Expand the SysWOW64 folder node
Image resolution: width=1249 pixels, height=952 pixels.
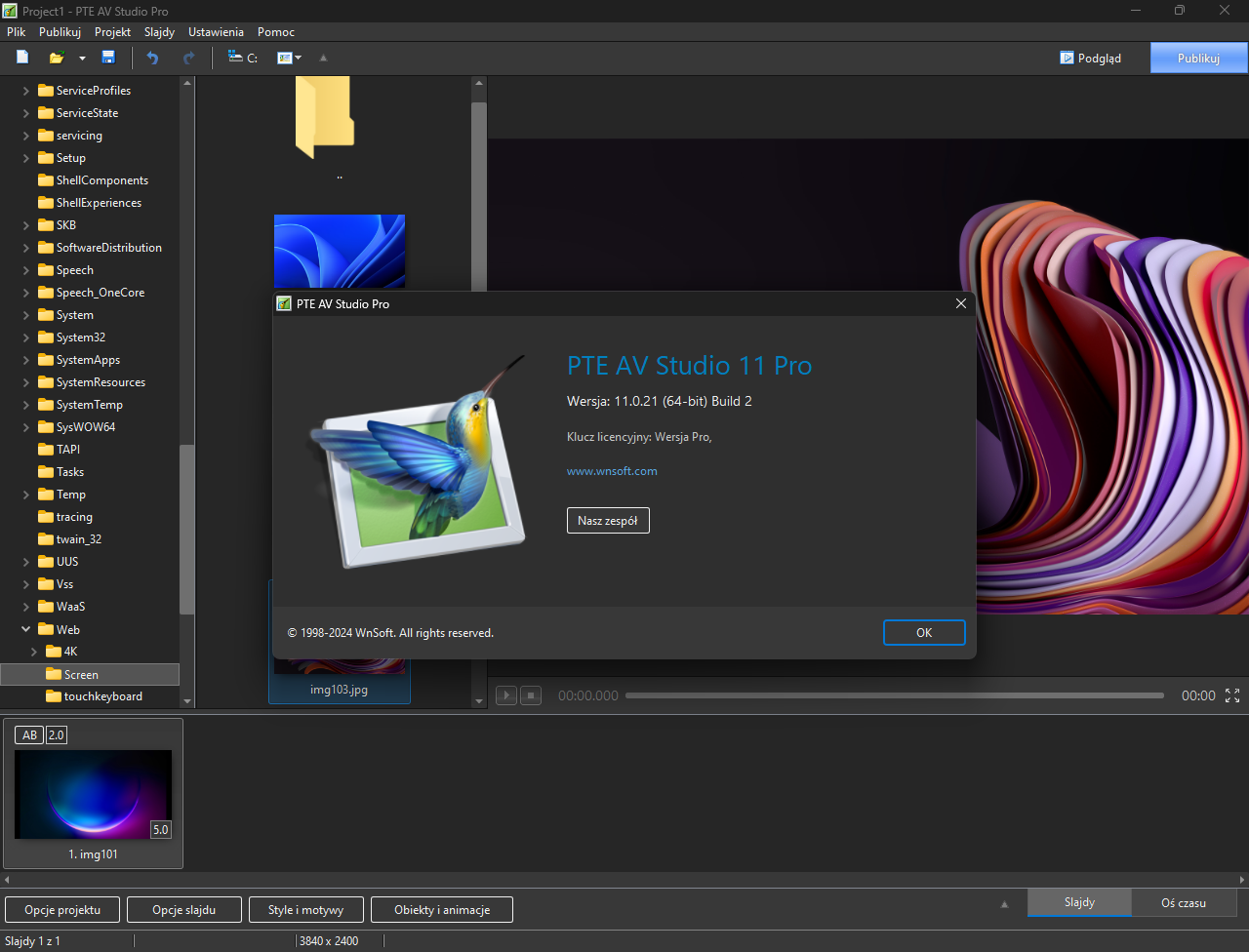pyautogui.click(x=26, y=427)
